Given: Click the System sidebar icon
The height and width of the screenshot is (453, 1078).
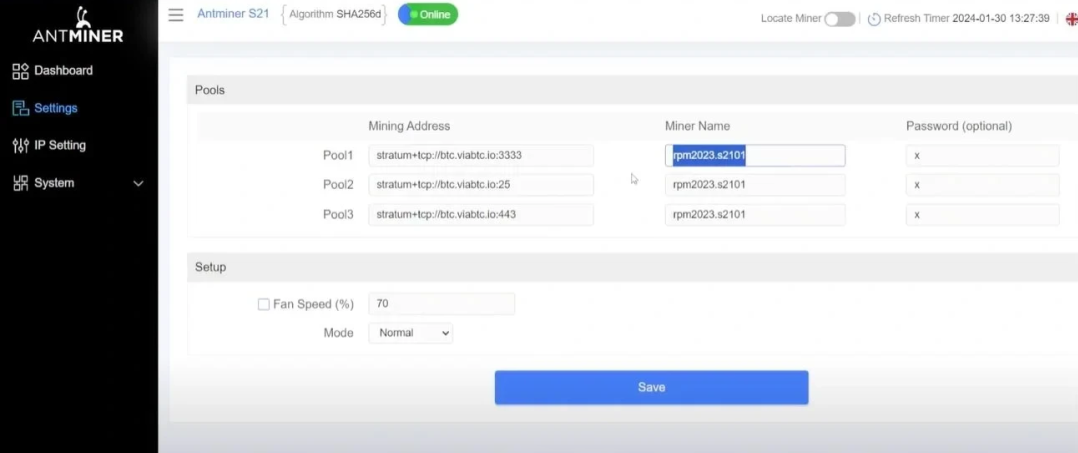Looking at the screenshot, I should pos(20,184).
